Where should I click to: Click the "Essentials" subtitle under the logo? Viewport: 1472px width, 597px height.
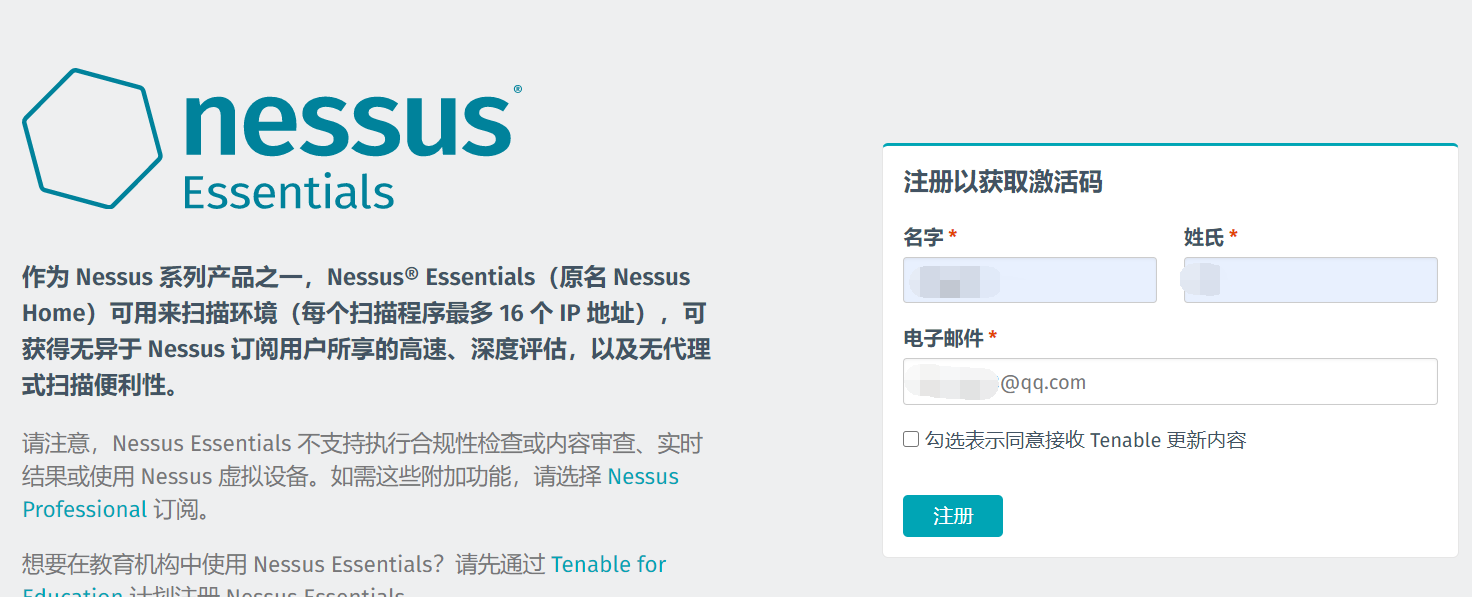pyautogui.click(x=289, y=192)
